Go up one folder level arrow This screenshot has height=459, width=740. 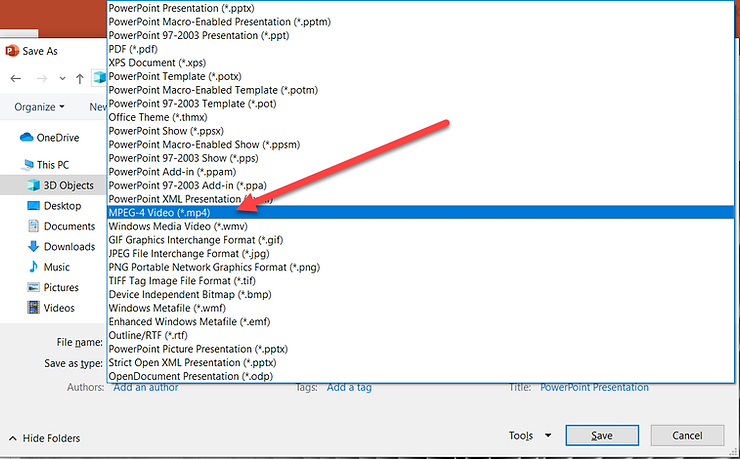(x=80, y=78)
